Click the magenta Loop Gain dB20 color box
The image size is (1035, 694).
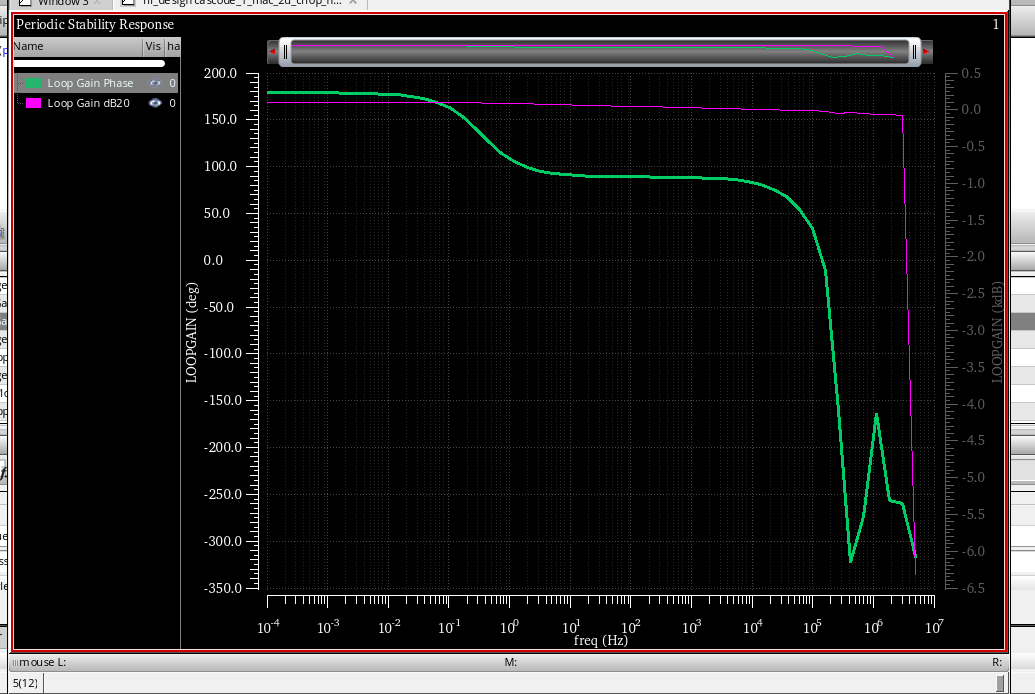click(34, 103)
